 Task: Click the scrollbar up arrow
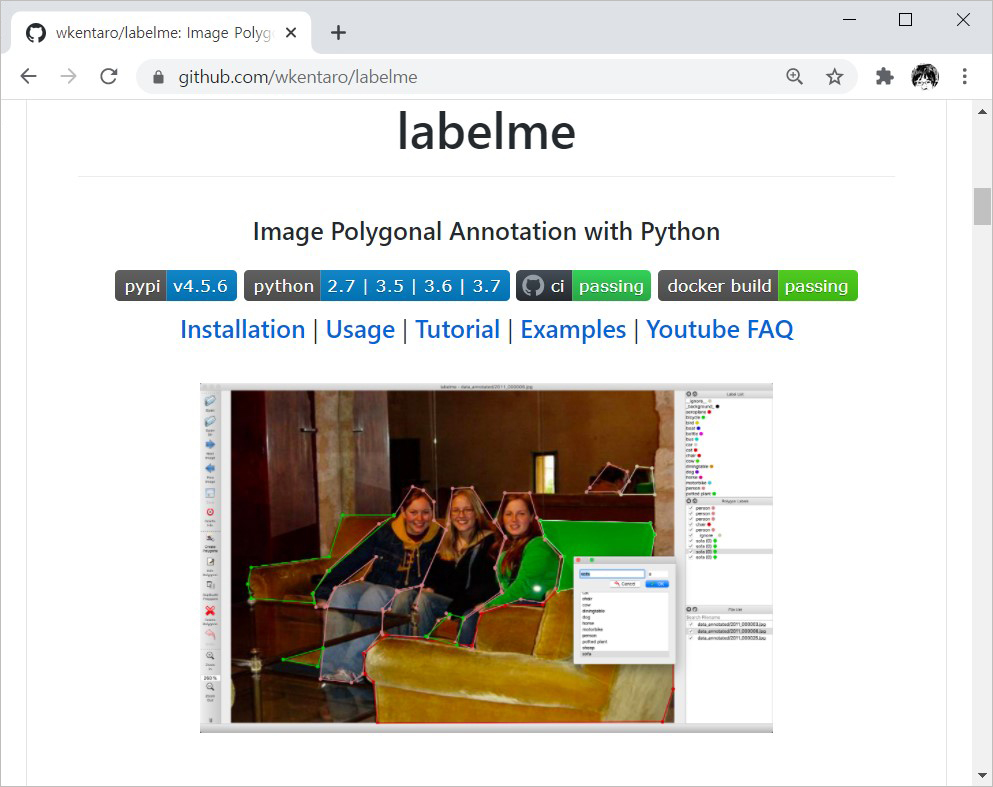coord(982,112)
